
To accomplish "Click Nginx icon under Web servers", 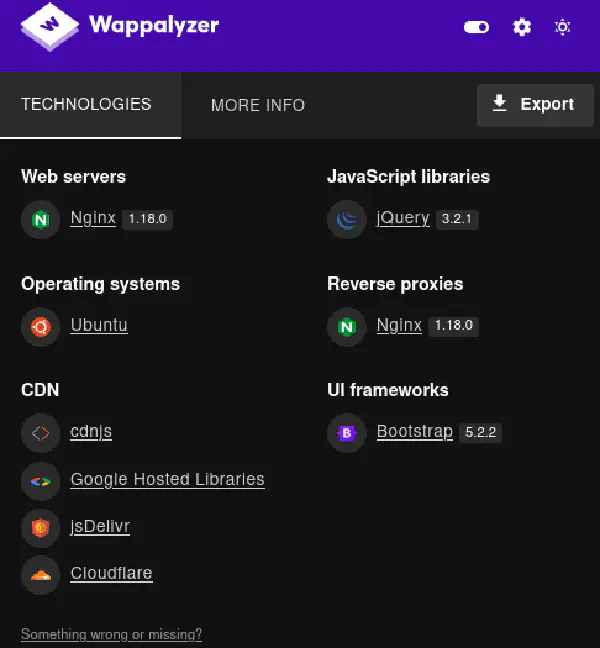I will [x=40, y=219].
